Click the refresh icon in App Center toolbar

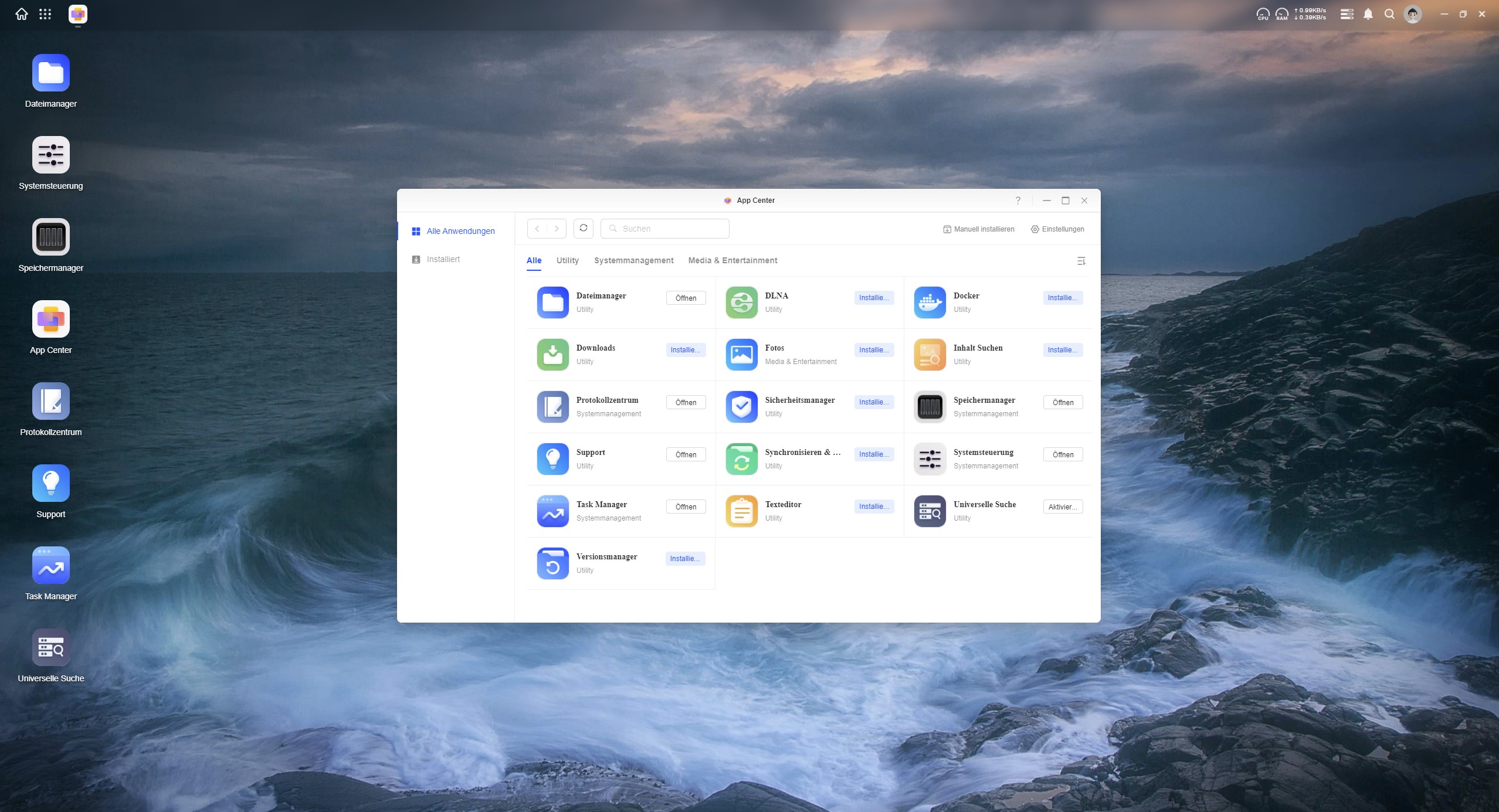point(583,228)
